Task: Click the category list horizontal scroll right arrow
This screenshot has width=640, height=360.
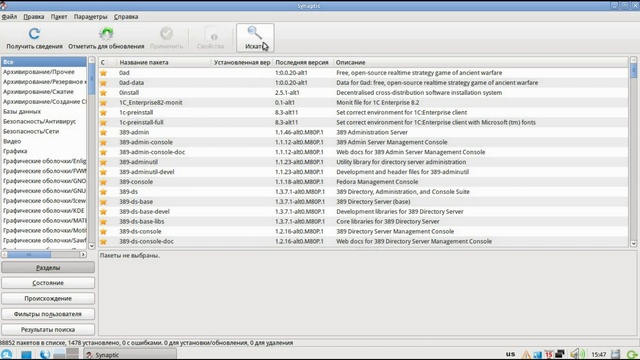Action: coord(83,254)
